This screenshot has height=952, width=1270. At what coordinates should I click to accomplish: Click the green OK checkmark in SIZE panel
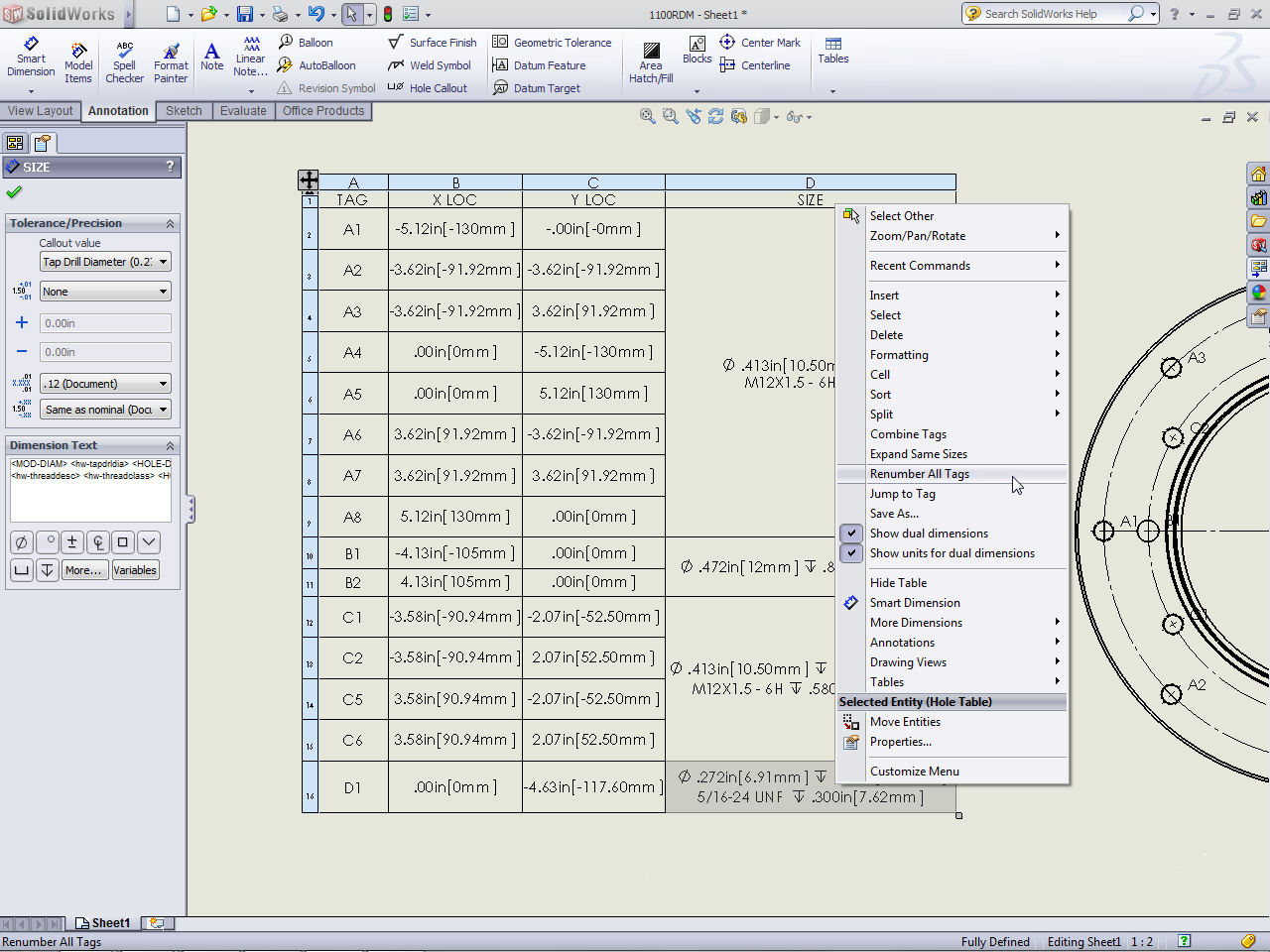(x=14, y=192)
